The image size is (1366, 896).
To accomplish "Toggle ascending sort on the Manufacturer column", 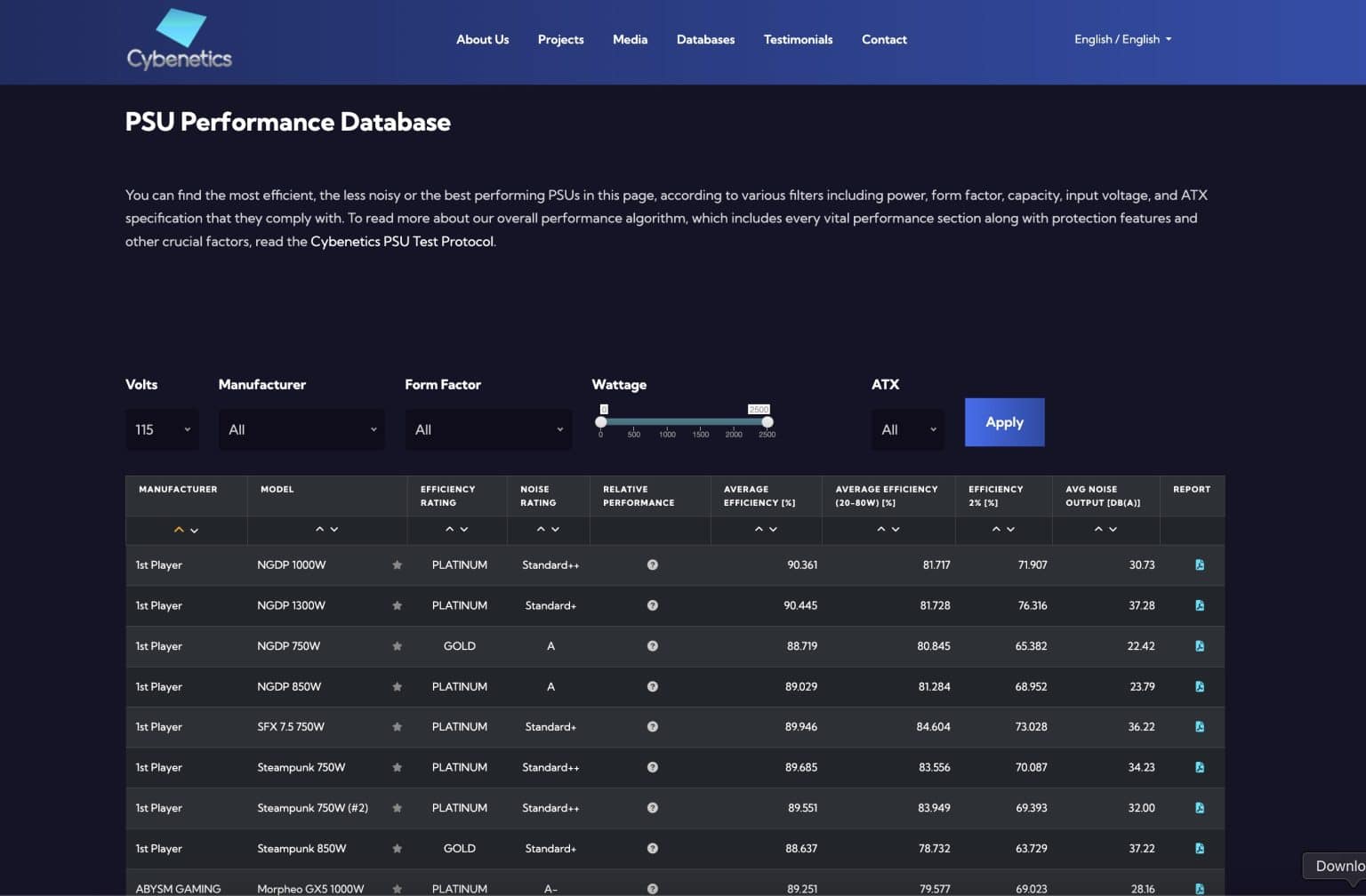I will coord(179,529).
